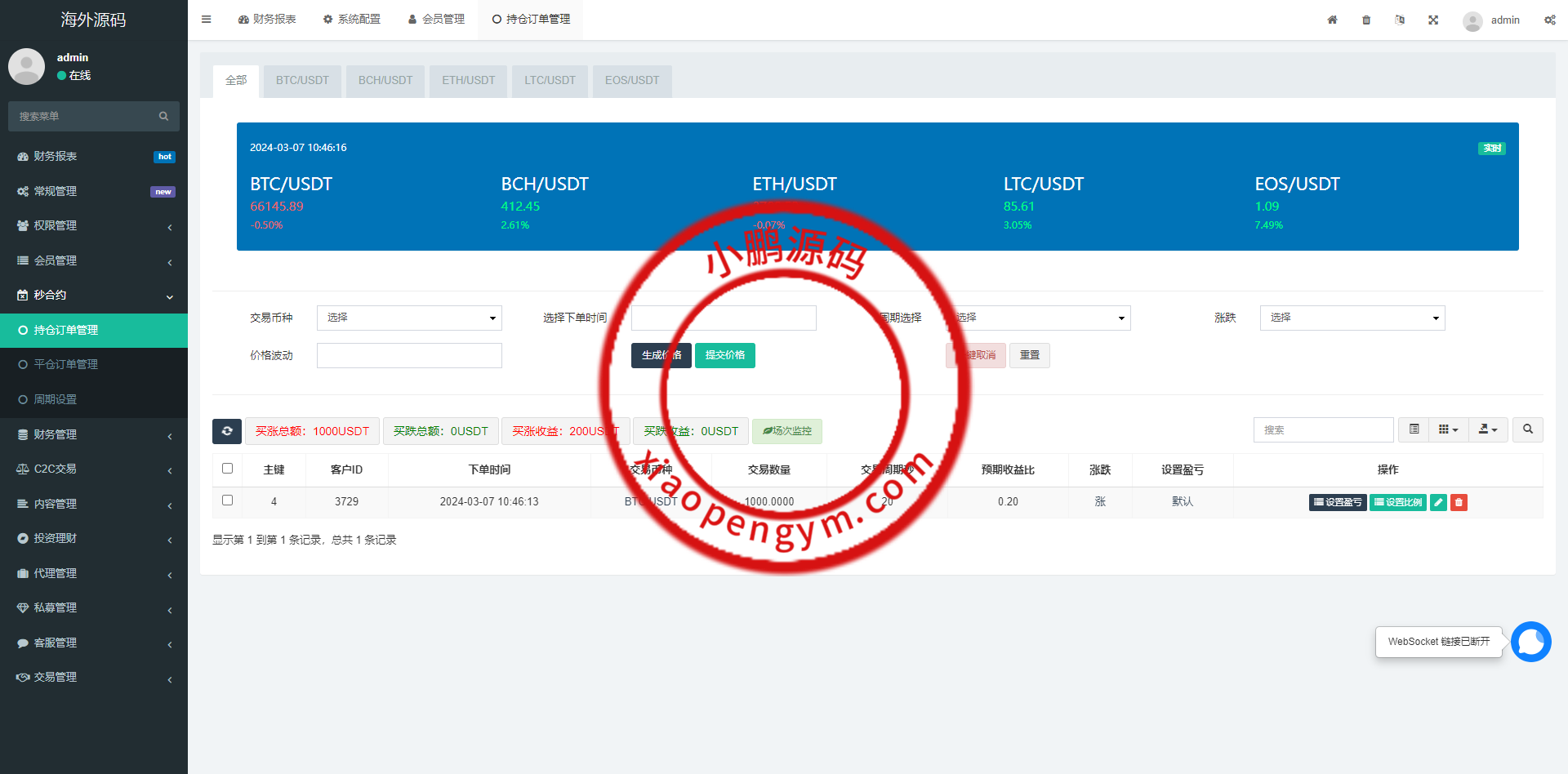The image size is (1568, 774).
Task: Check the checkbox for order row 4
Action: pos(228,500)
